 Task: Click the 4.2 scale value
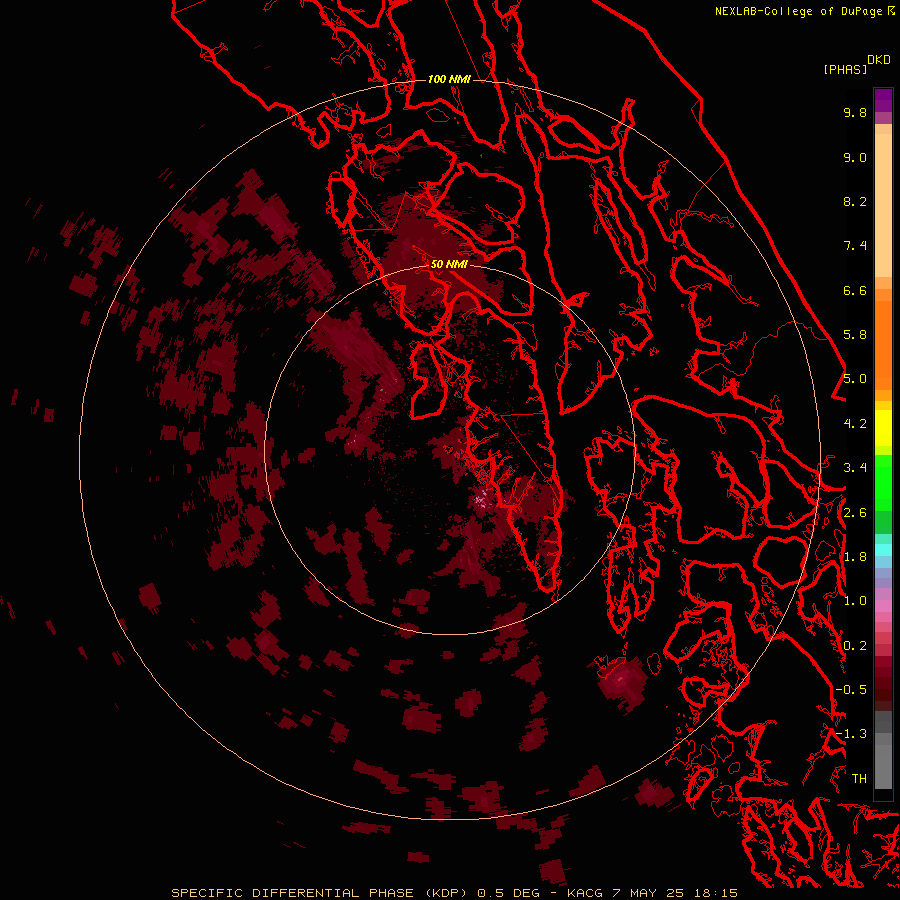point(855,424)
